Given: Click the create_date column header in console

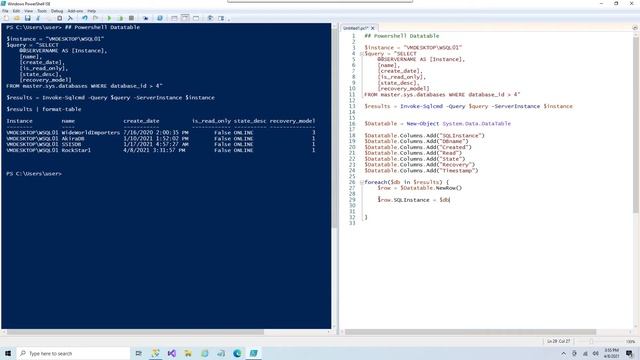Looking at the screenshot, I should pyautogui.click(x=141, y=121).
